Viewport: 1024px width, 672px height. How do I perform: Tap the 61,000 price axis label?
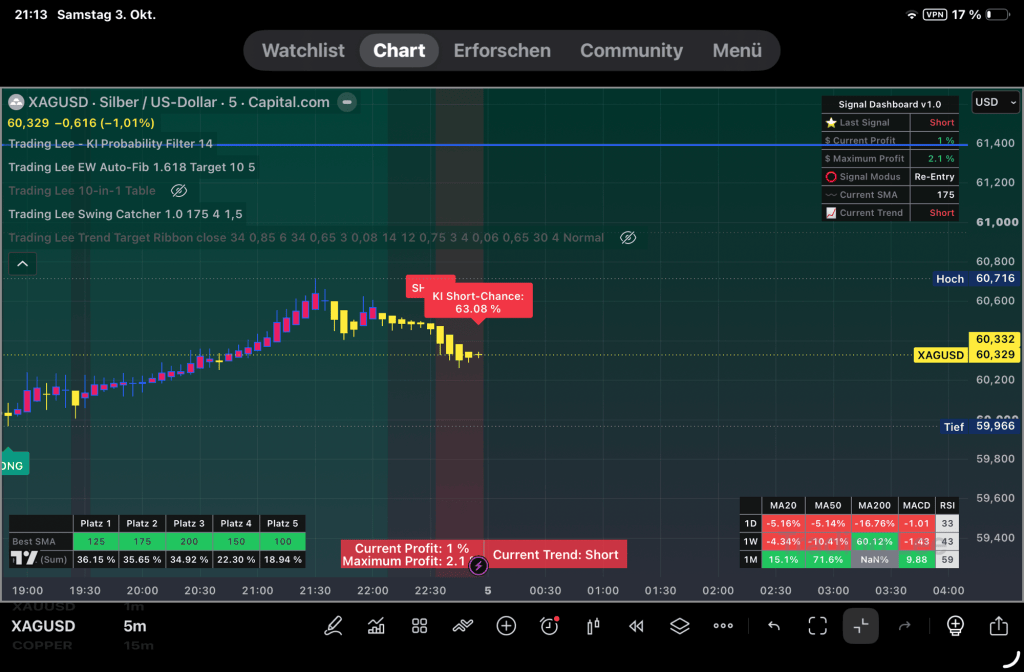tap(997, 222)
